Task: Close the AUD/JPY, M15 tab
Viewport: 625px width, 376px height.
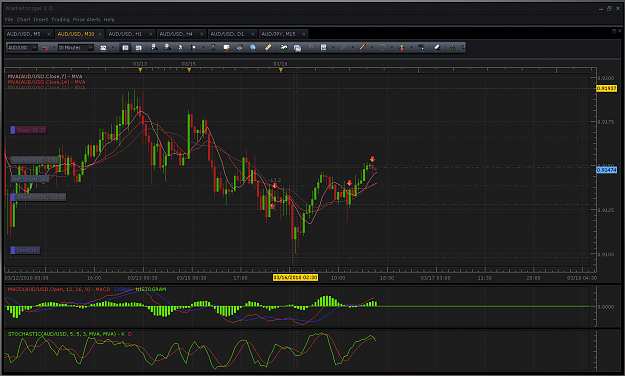Action: pos(304,34)
